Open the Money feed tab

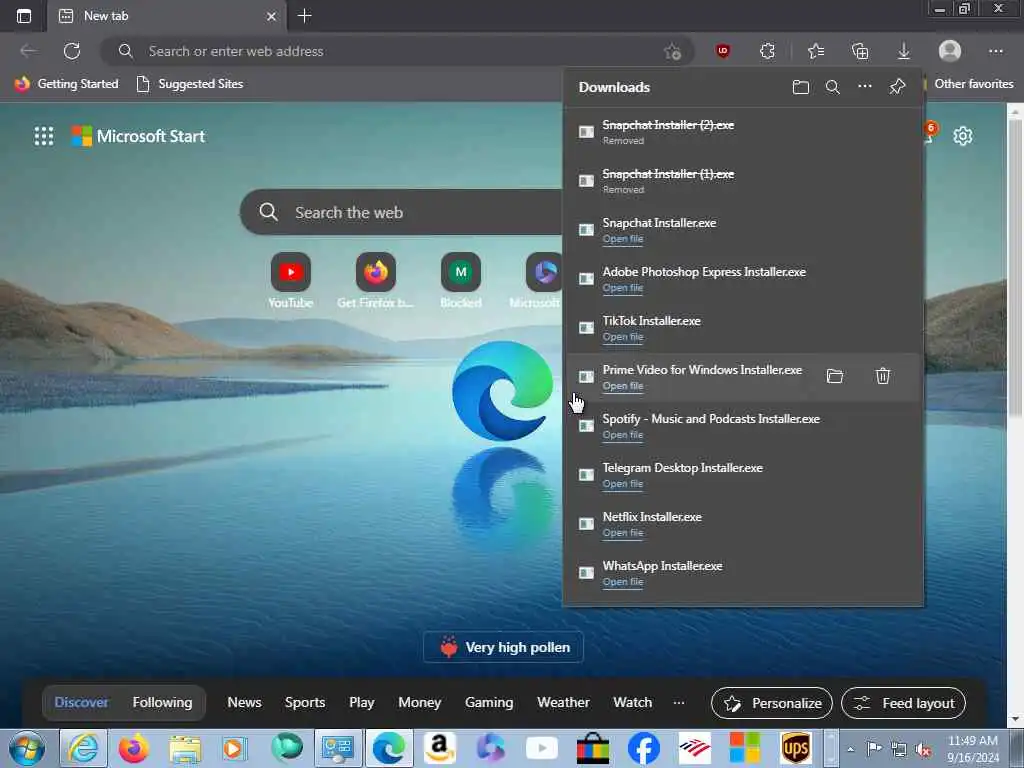pos(420,703)
